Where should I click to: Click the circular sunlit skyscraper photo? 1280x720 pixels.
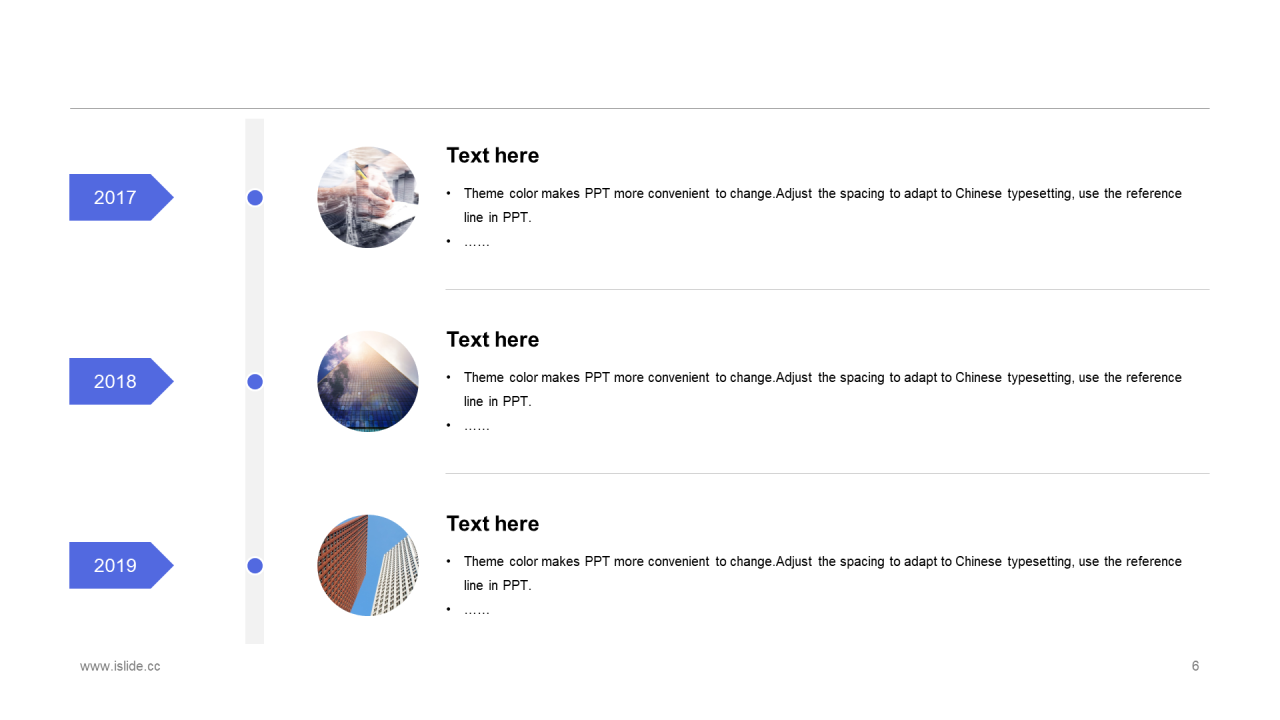coord(368,381)
